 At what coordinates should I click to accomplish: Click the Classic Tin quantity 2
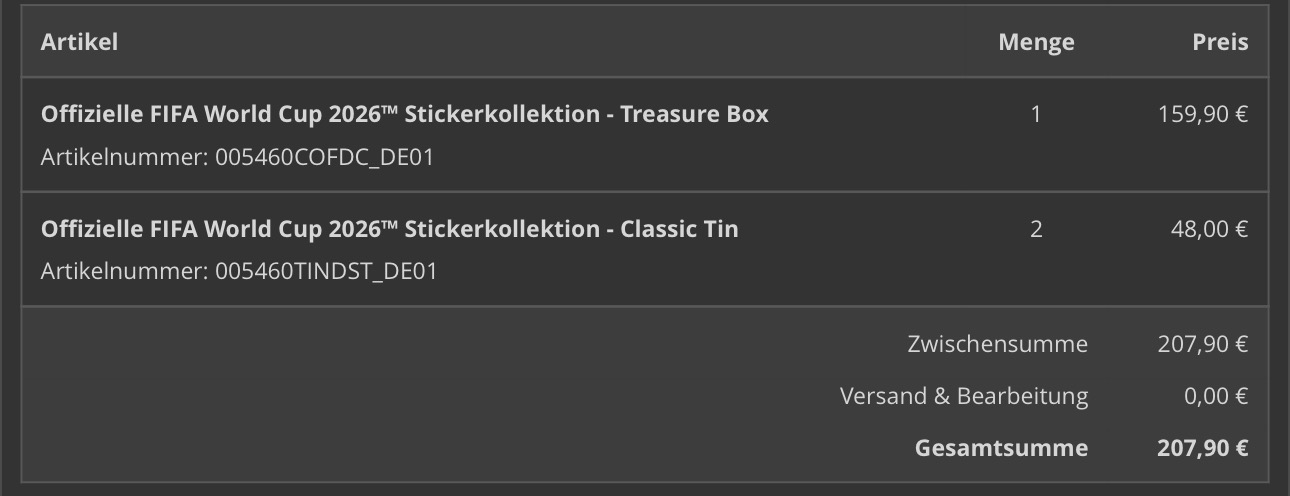coord(1036,229)
